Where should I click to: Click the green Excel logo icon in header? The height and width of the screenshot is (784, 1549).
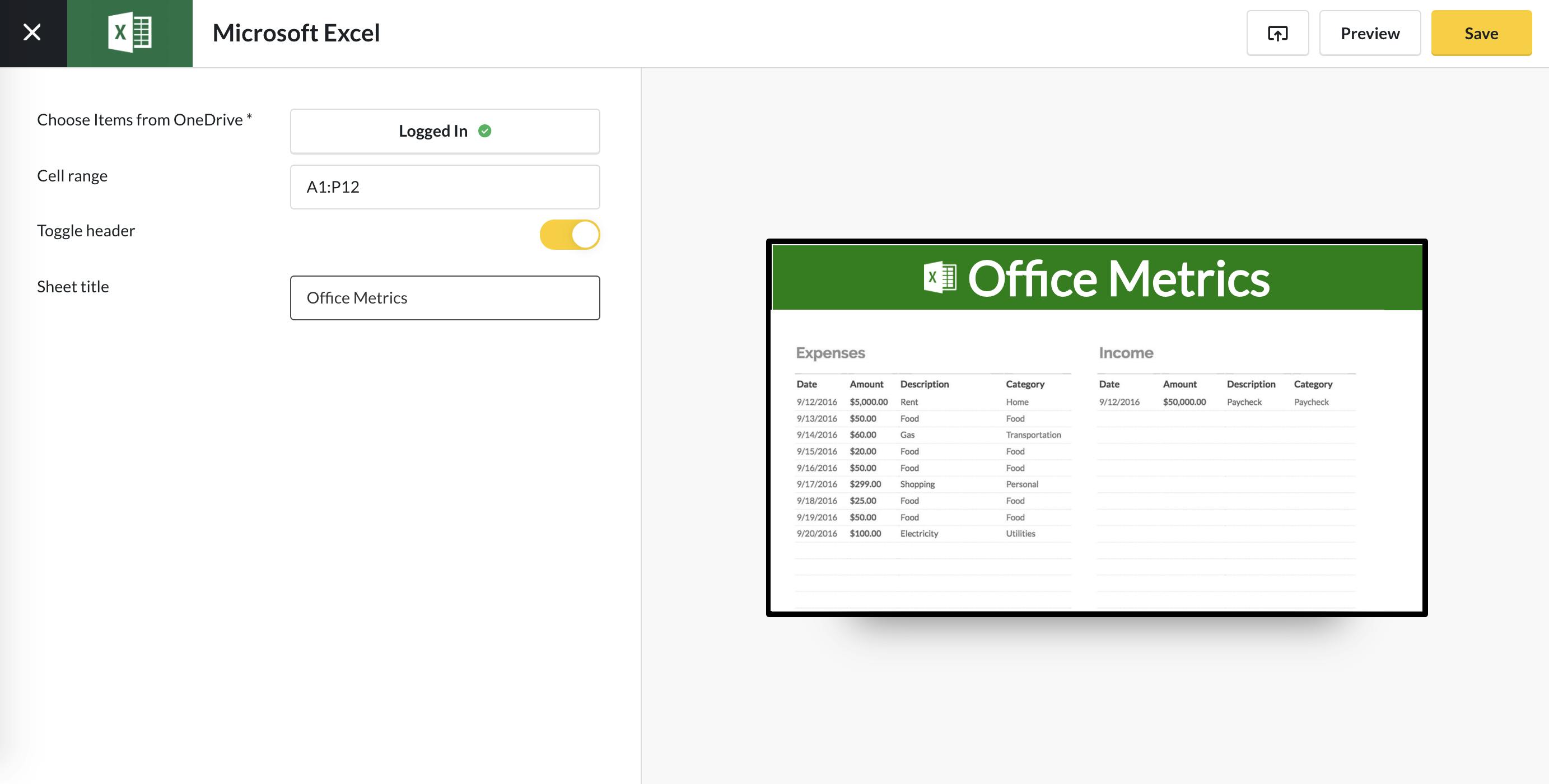[x=130, y=33]
